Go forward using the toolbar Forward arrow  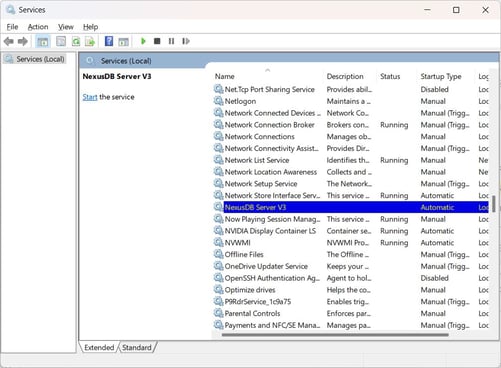[23, 41]
